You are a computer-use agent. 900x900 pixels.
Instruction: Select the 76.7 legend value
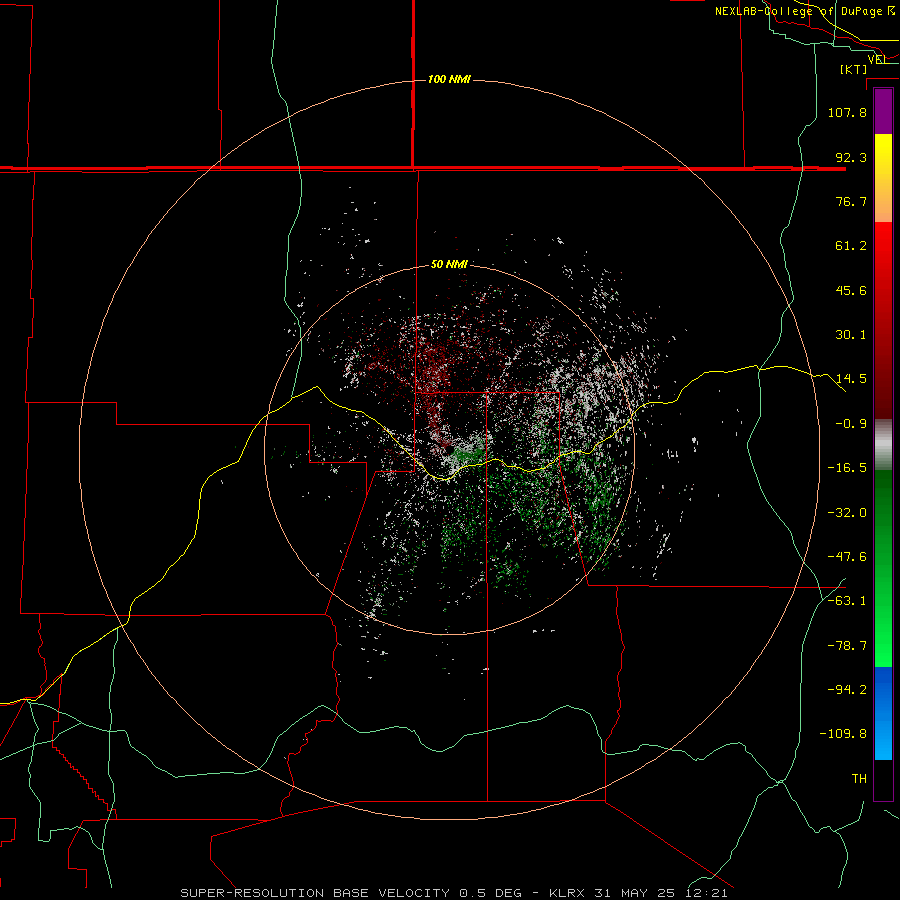coord(851,201)
